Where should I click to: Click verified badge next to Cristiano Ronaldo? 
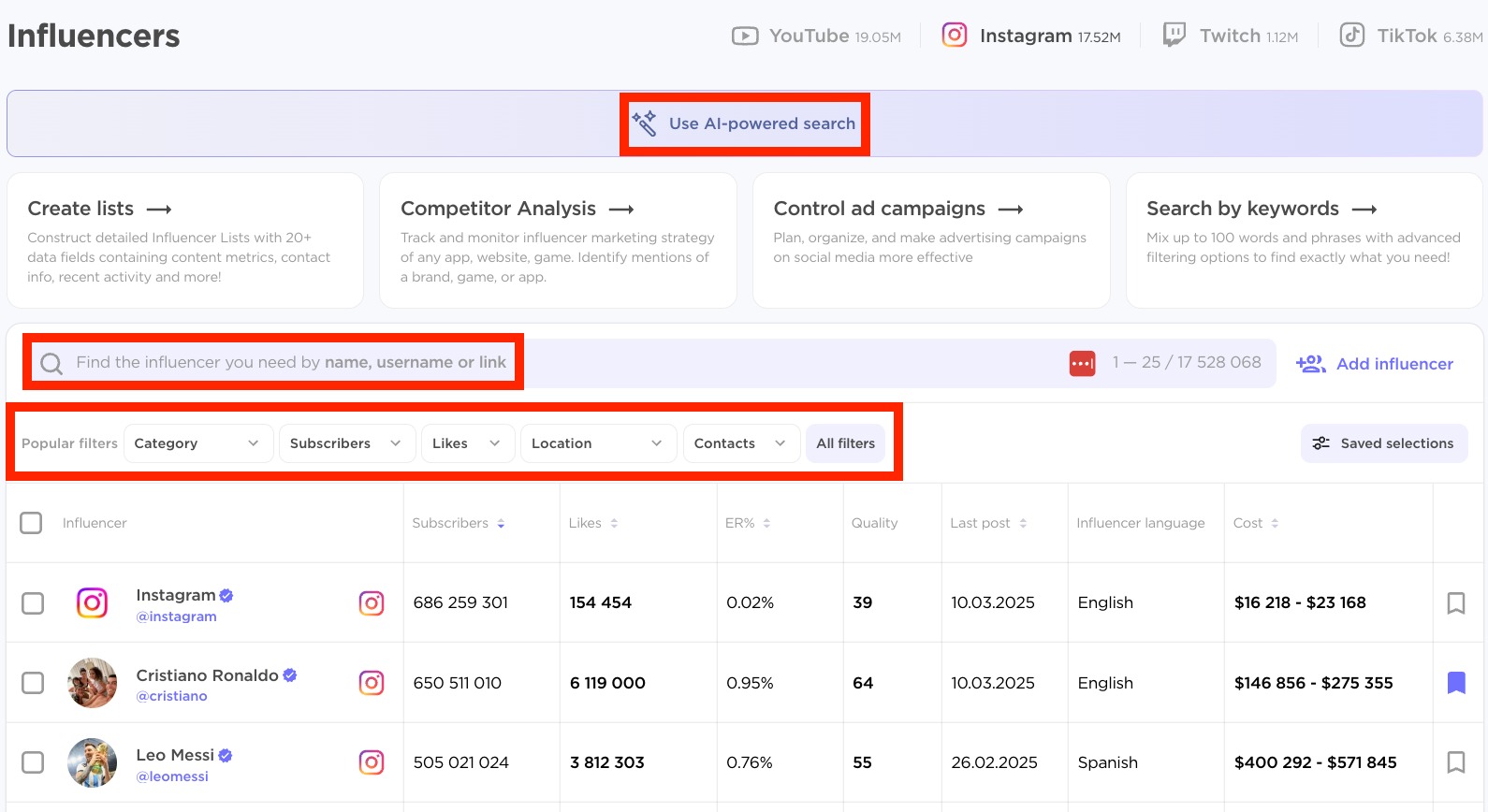290,675
